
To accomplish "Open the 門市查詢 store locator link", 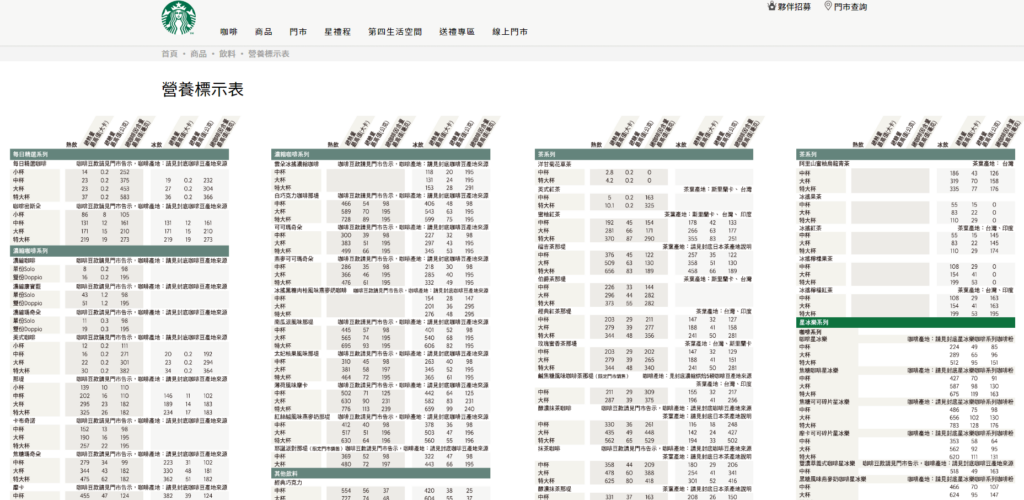I will click(851, 7).
